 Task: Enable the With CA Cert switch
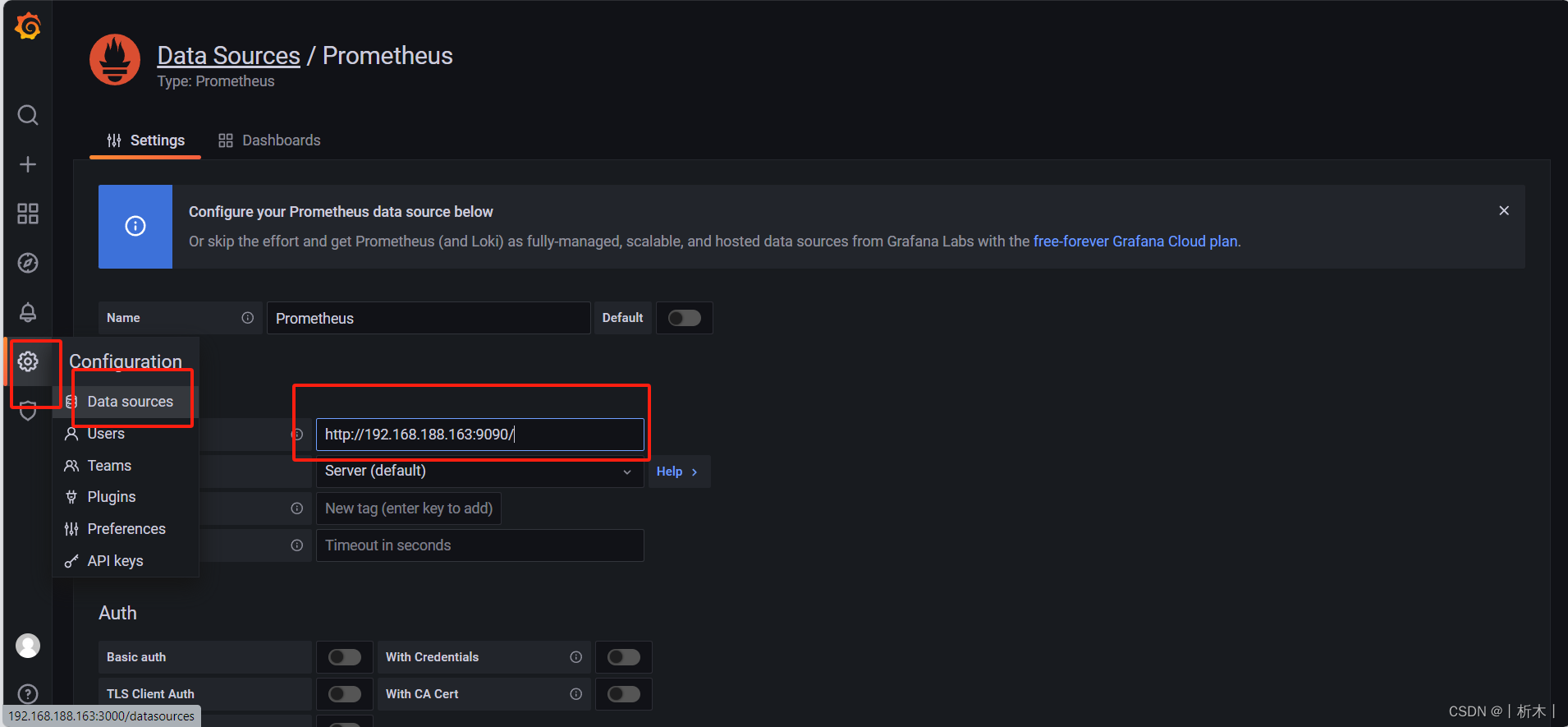(x=624, y=694)
